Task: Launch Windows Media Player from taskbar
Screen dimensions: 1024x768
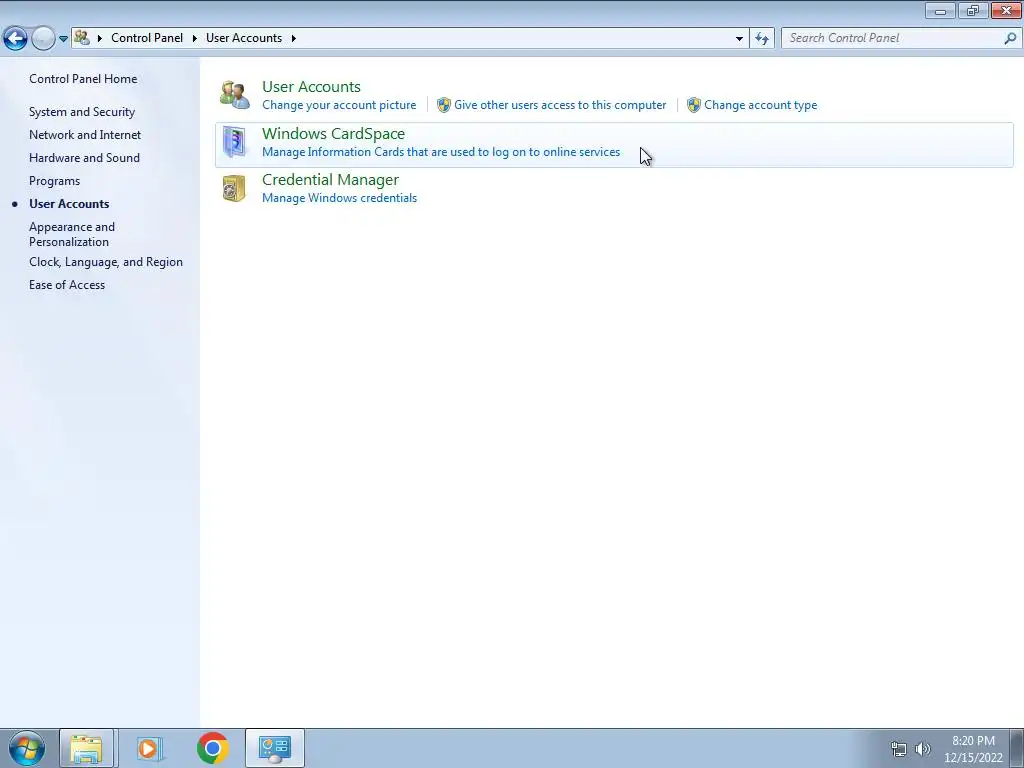Action: [149, 748]
